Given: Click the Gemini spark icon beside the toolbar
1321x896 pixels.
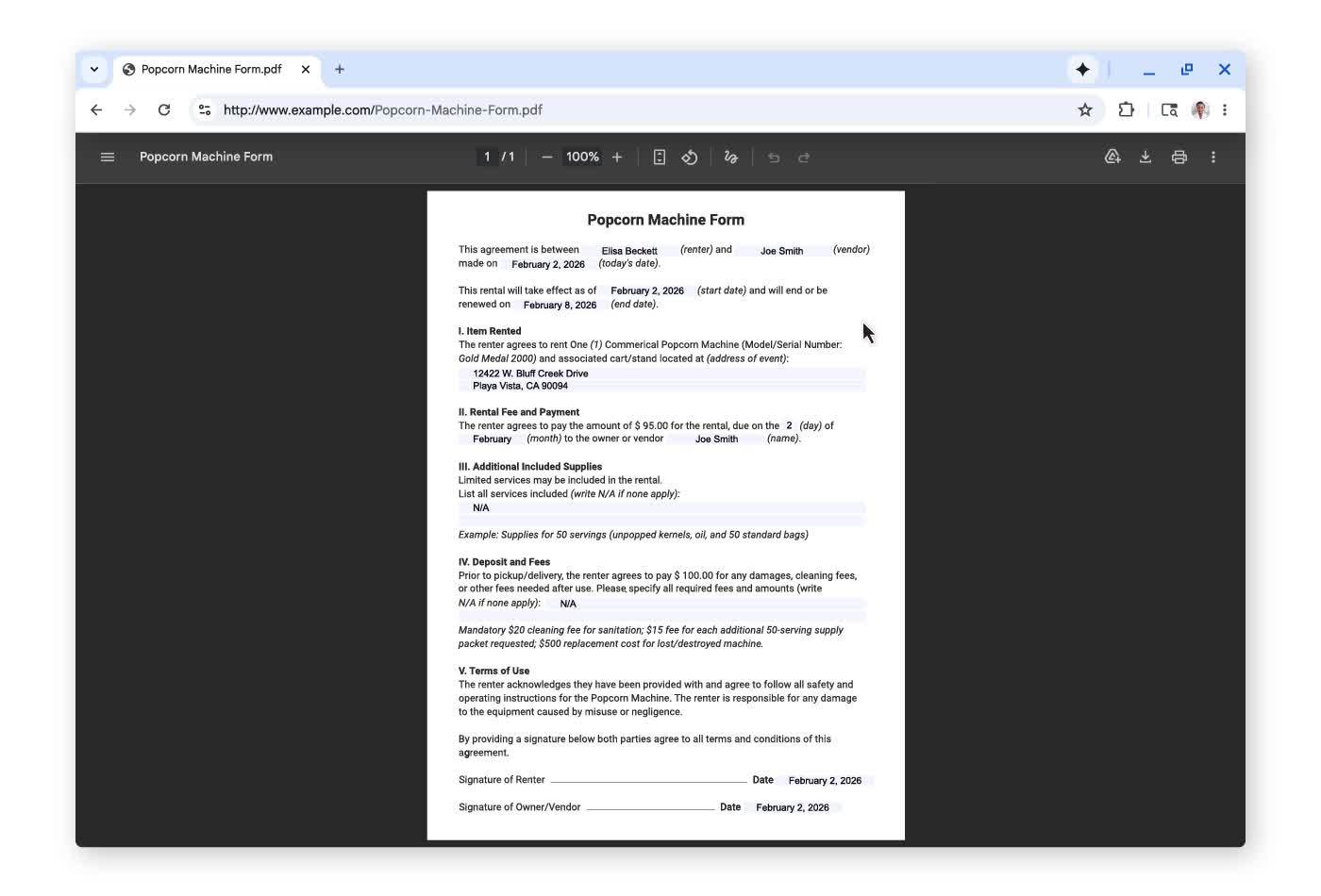Looking at the screenshot, I should 1082,69.
